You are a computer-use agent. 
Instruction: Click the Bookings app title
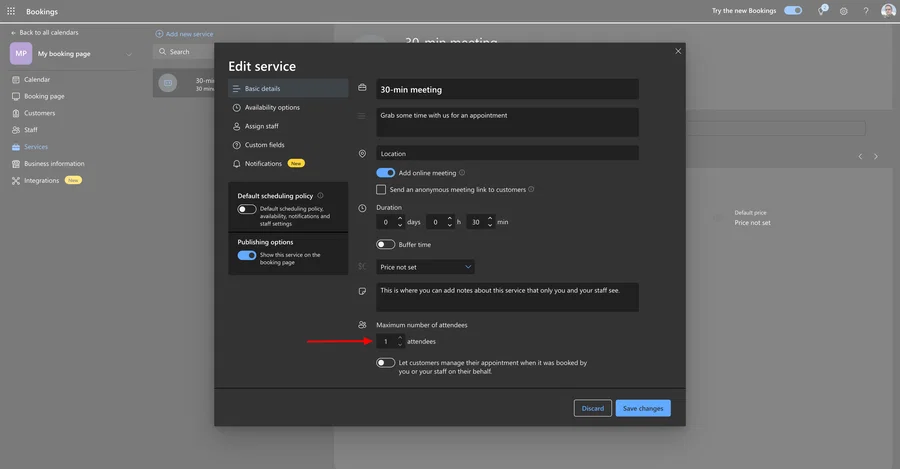[42, 11]
